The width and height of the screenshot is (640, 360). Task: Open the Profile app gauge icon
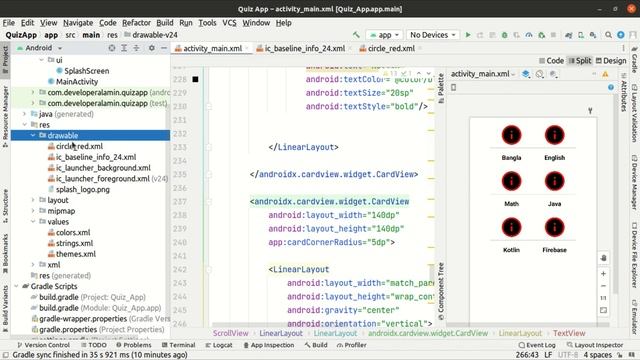529,35
